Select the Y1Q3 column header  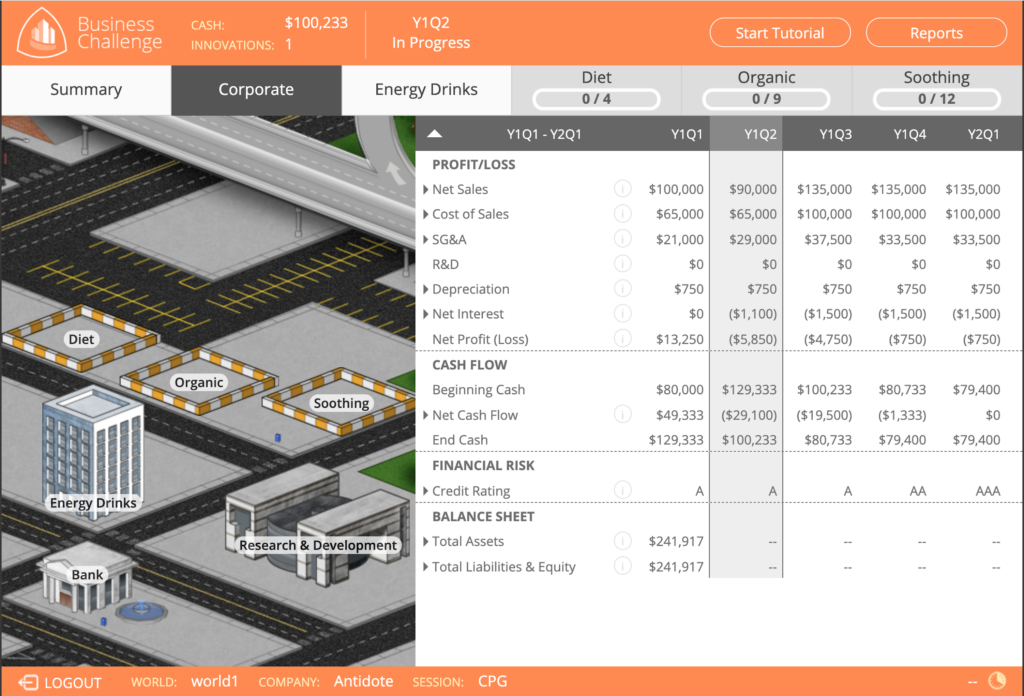coord(834,134)
